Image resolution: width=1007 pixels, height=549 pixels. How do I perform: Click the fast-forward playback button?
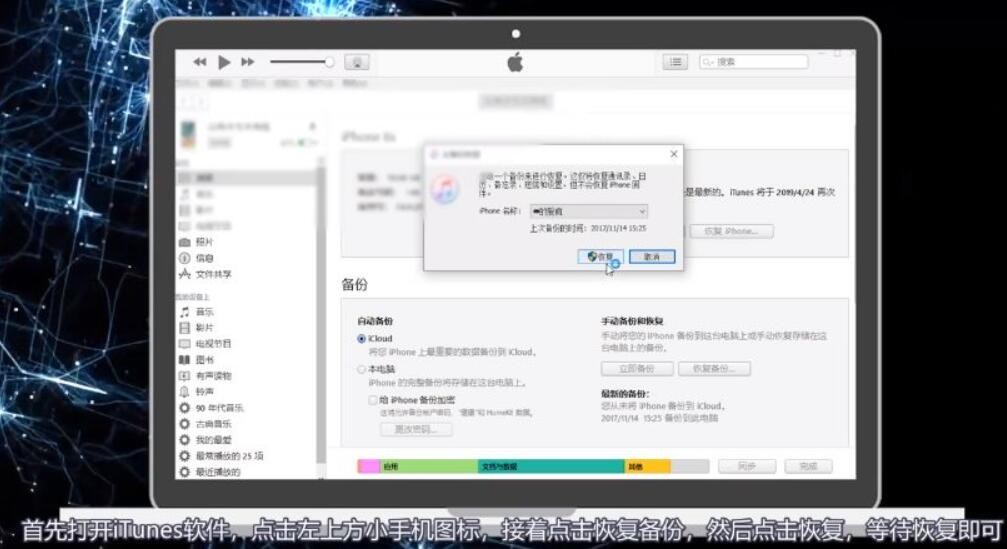(247, 62)
